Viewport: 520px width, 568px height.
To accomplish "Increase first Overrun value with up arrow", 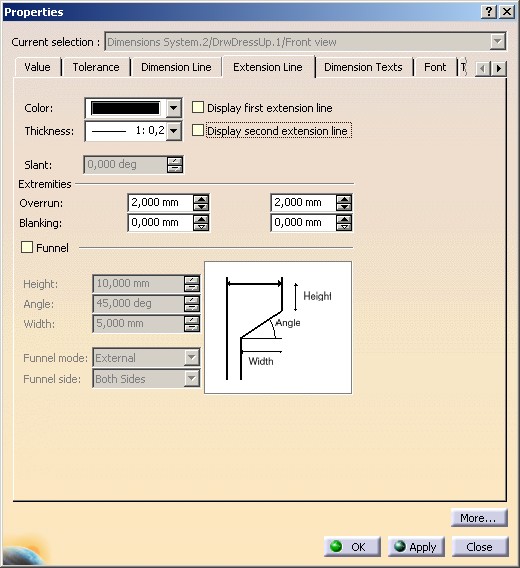I will [x=201, y=199].
